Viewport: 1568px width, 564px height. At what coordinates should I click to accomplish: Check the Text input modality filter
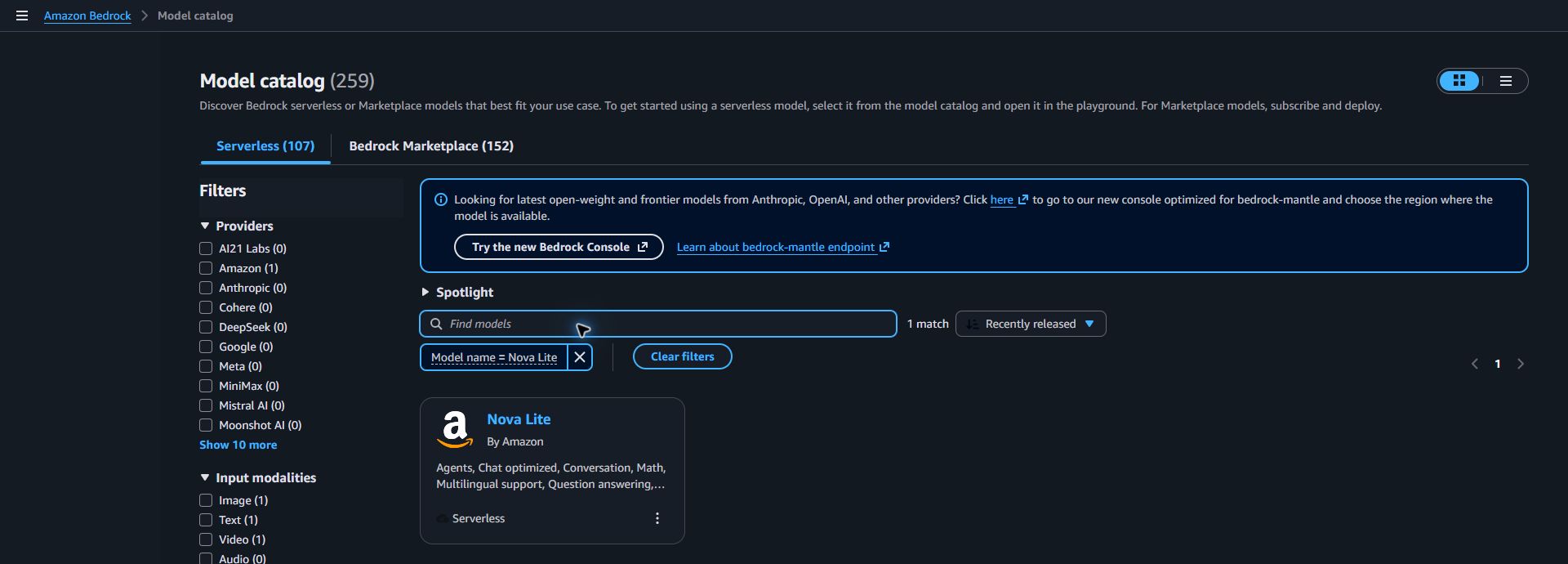click(x=206, y=520)
